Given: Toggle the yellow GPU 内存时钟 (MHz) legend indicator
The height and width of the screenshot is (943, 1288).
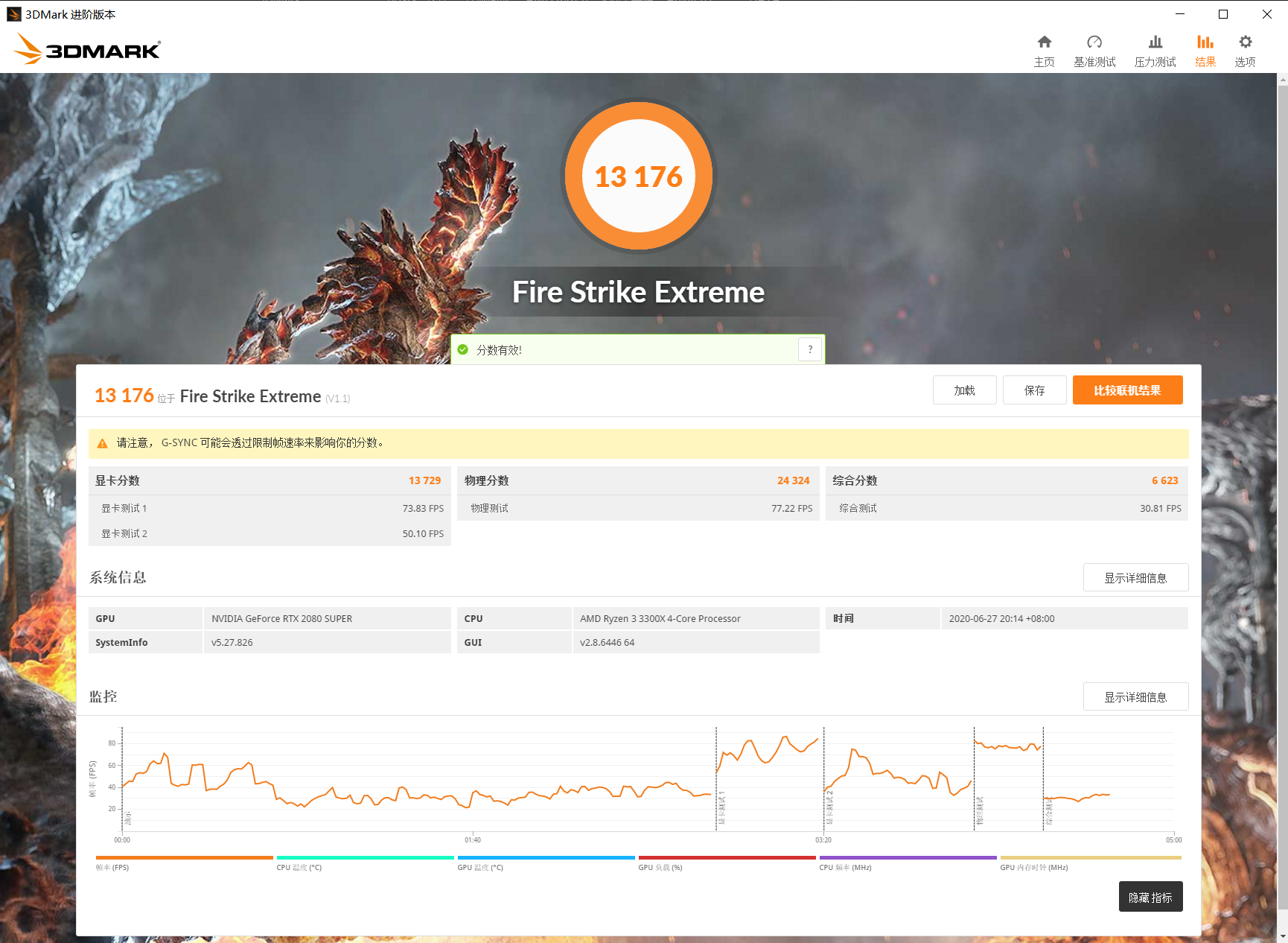Looking at the screenshot, I should (x=1090, y=863).
